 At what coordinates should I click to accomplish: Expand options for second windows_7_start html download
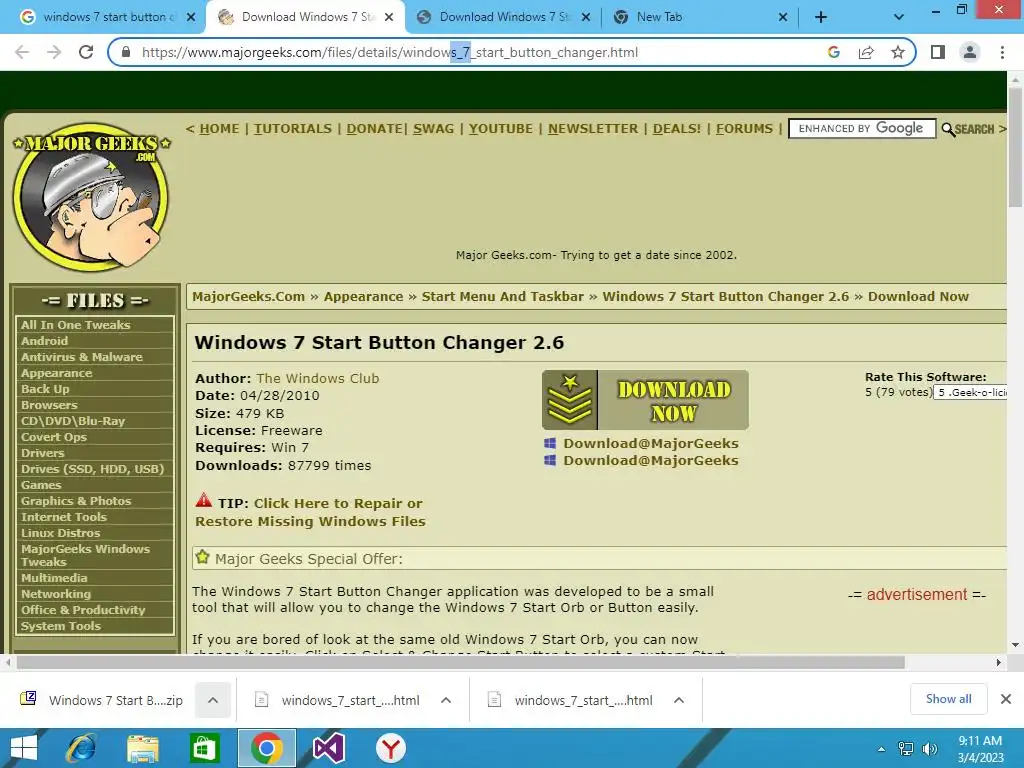click(679, 700)
